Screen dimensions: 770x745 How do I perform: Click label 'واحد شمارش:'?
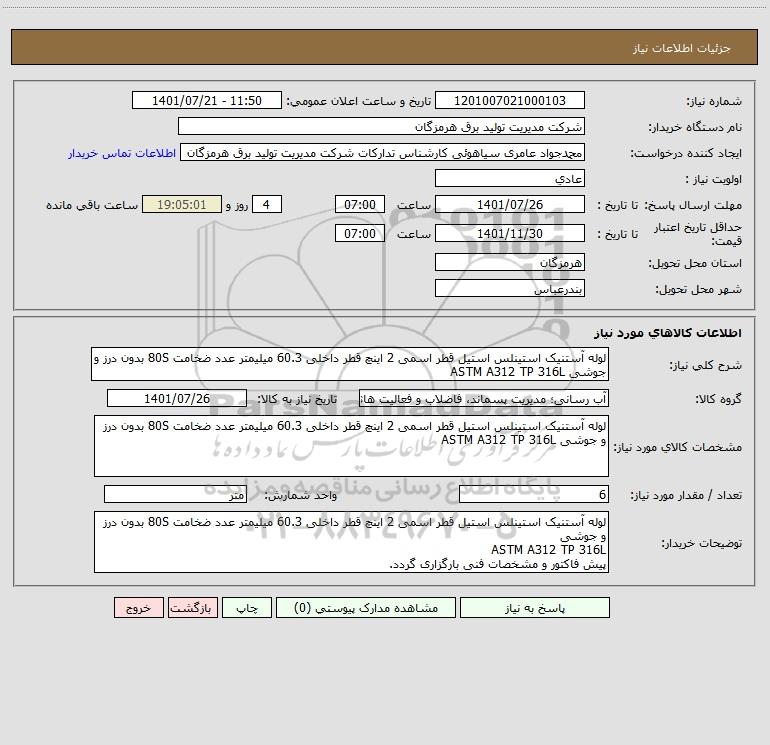[x=301, y=496]
